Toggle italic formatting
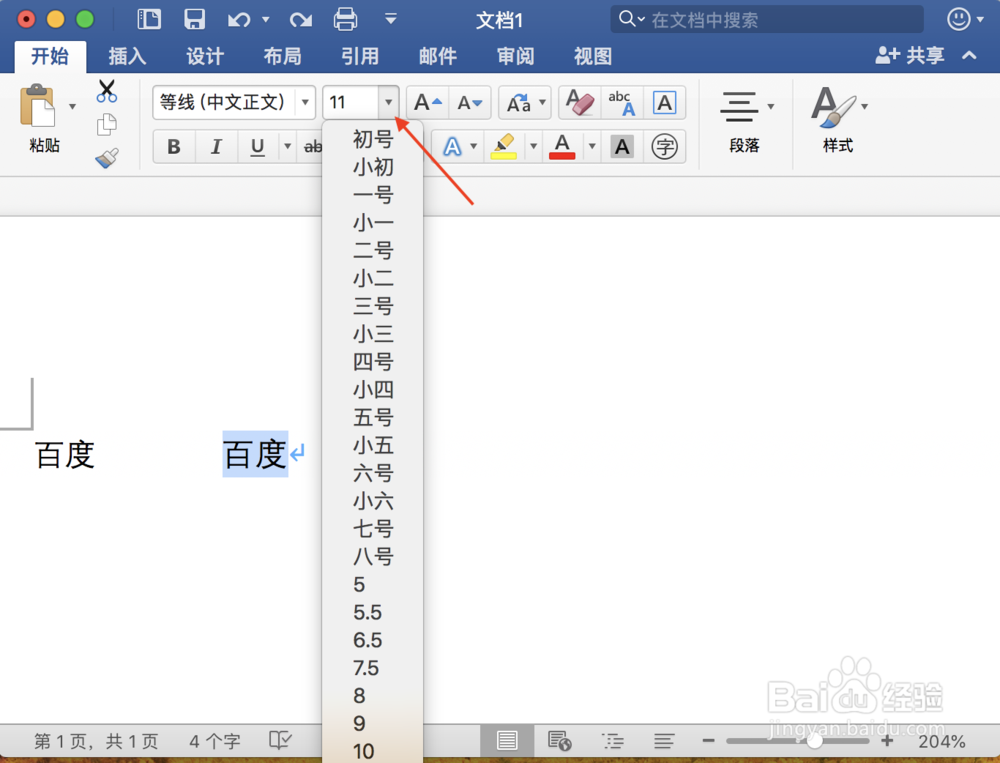 [x=216, y=146]
